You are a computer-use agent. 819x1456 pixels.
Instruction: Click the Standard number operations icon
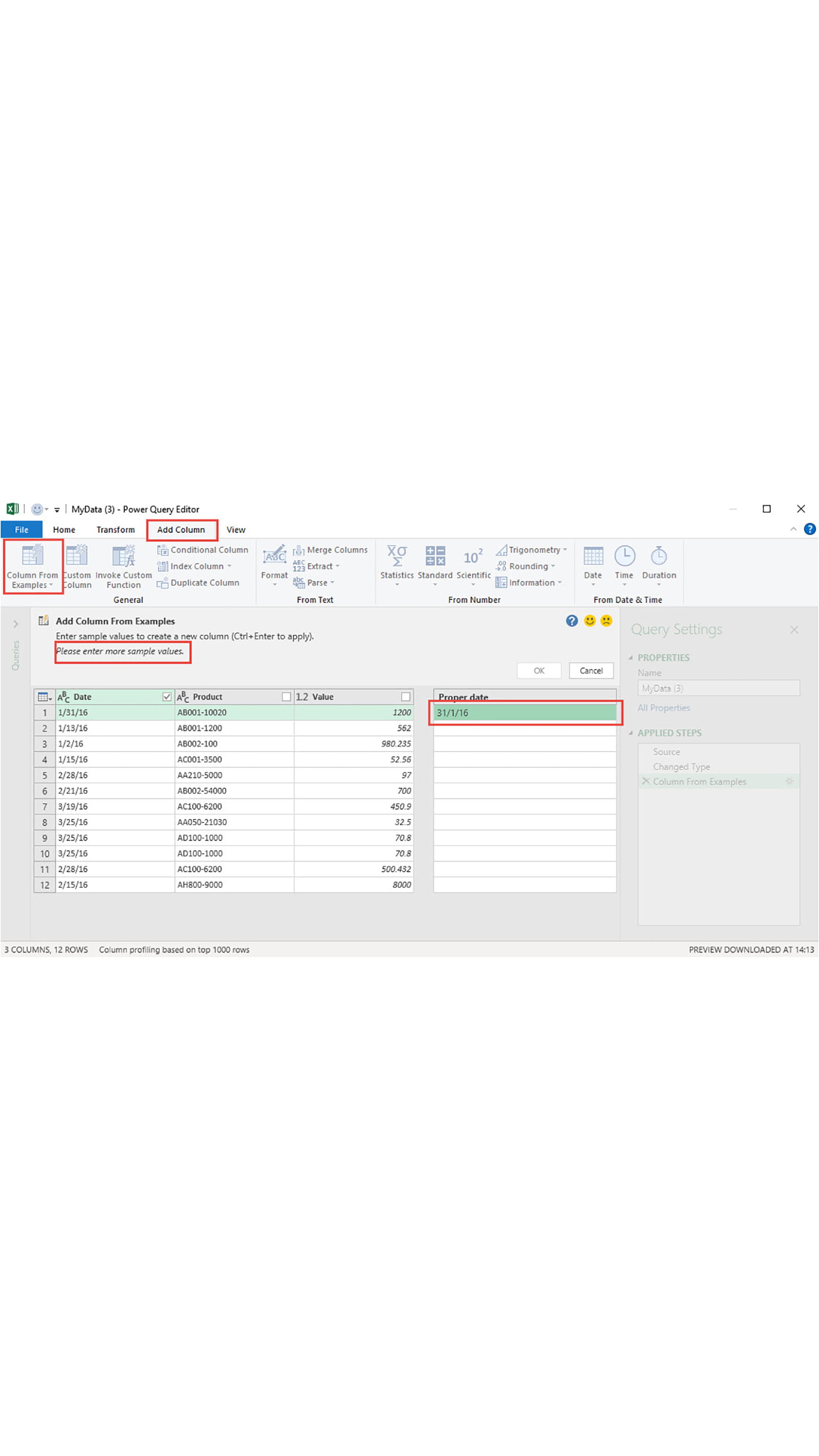pos(435,556)
